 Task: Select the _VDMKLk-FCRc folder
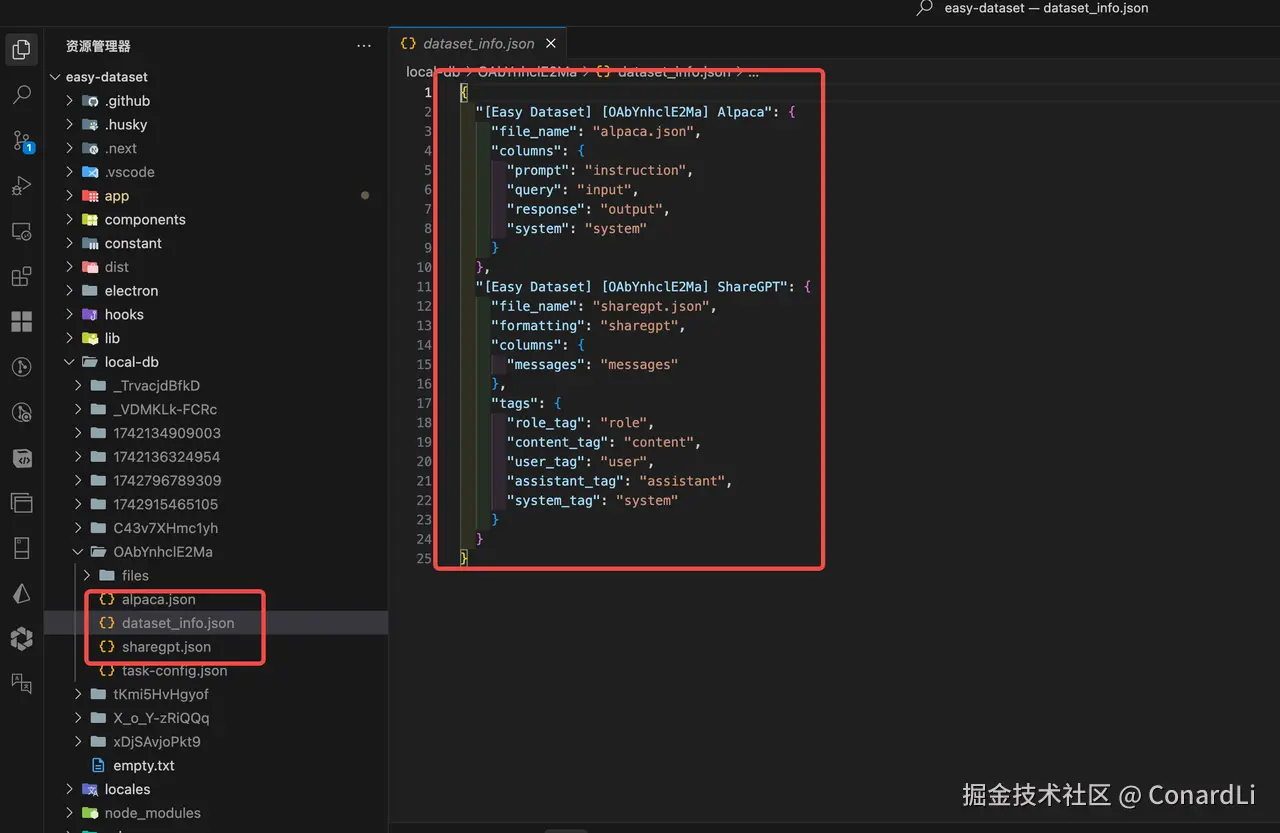pos(165,410)
